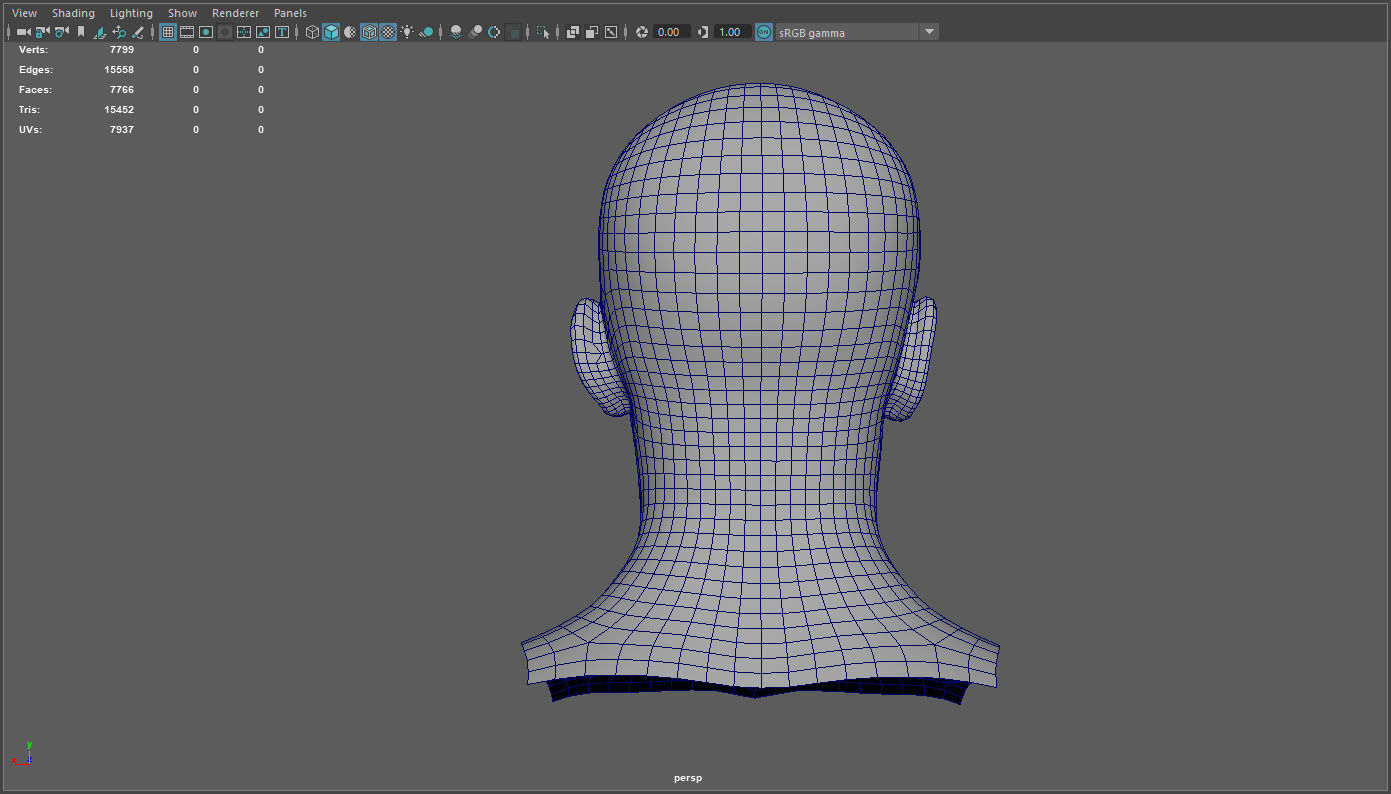Image resolution: width=1391 pixels, height=794 pixels.
Task: Click the Bookmarks icon
Action: tap(80, 32)
